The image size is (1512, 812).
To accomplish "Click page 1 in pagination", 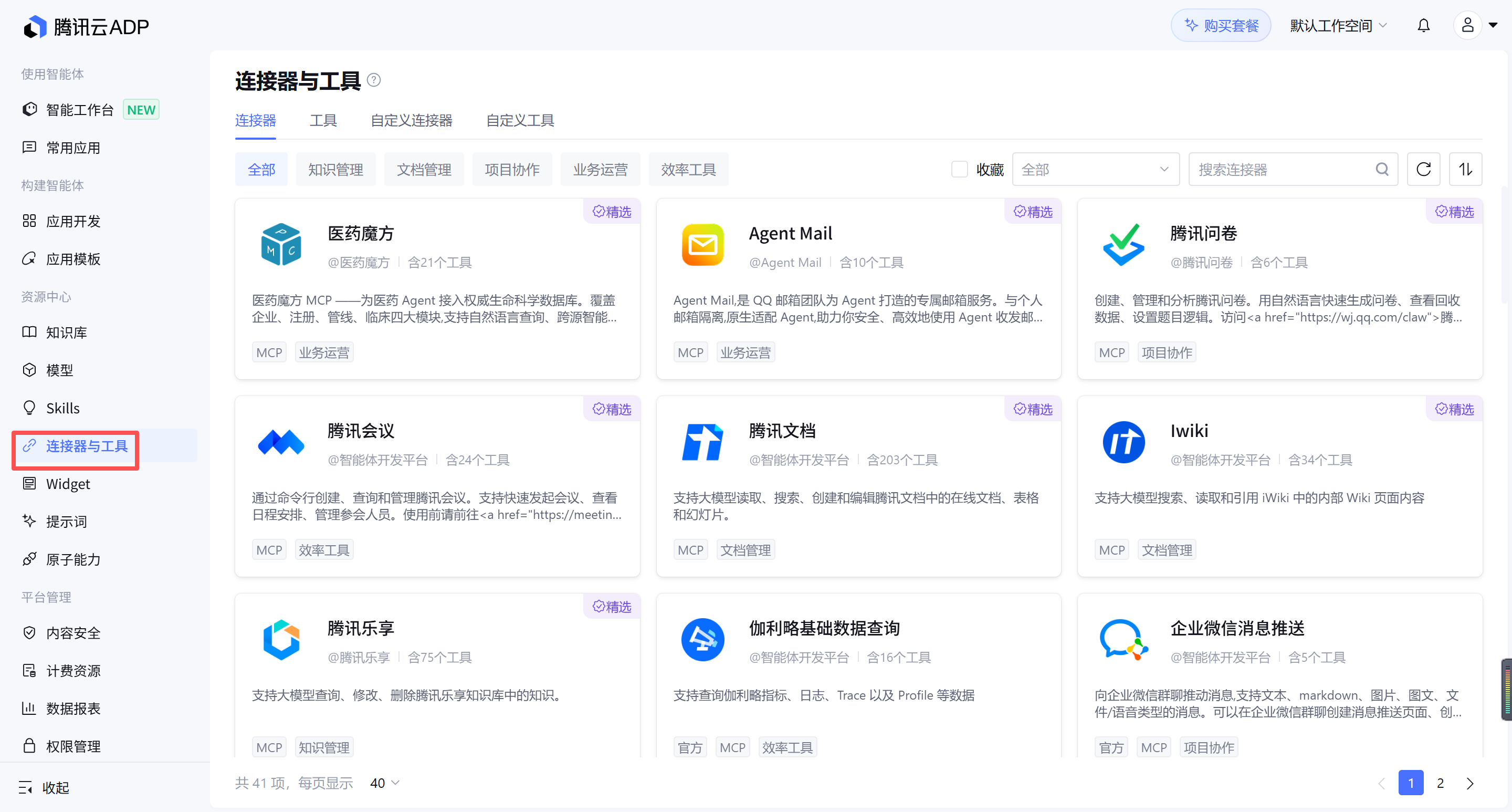I will (1411, 783).
